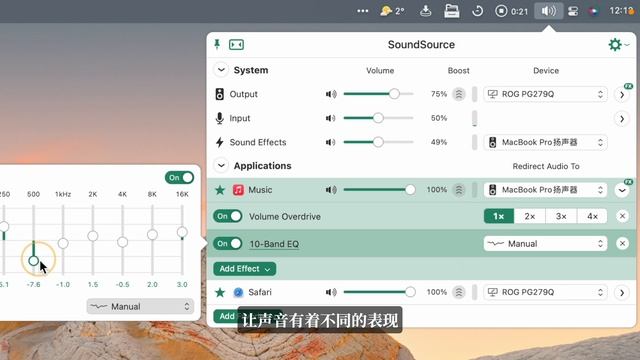Click the download tray menu bar icon
This screenshot has height=360, width=640.
click(x=426, y=11)
